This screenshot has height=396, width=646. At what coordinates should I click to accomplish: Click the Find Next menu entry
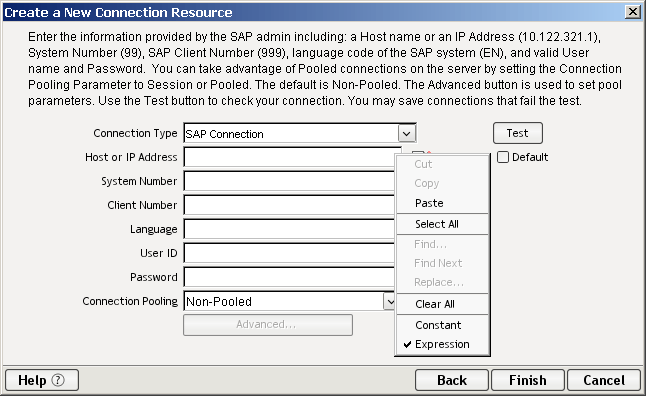click(x=442, y=263)
